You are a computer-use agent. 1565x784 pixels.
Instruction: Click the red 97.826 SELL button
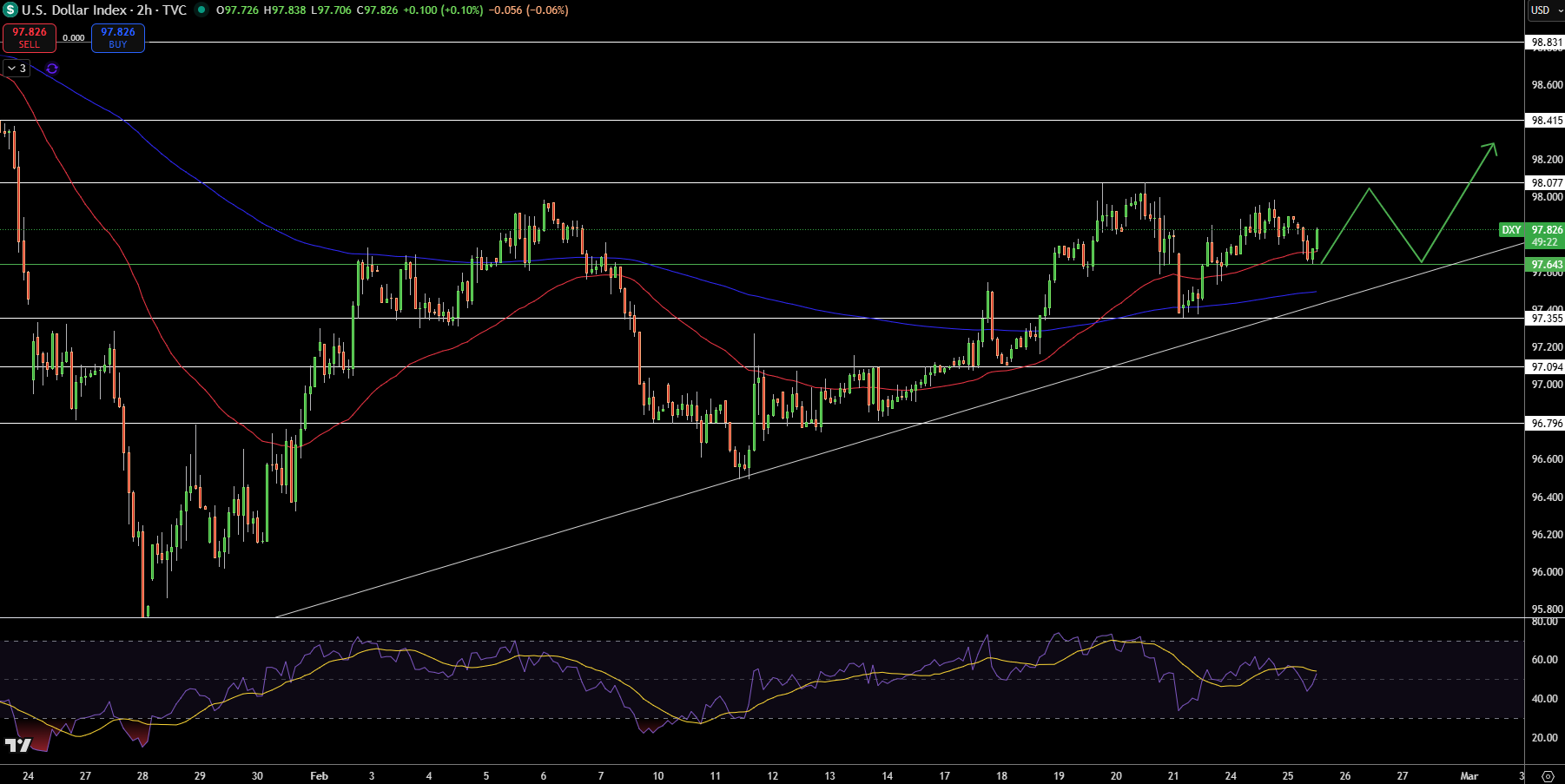point(30,37)
